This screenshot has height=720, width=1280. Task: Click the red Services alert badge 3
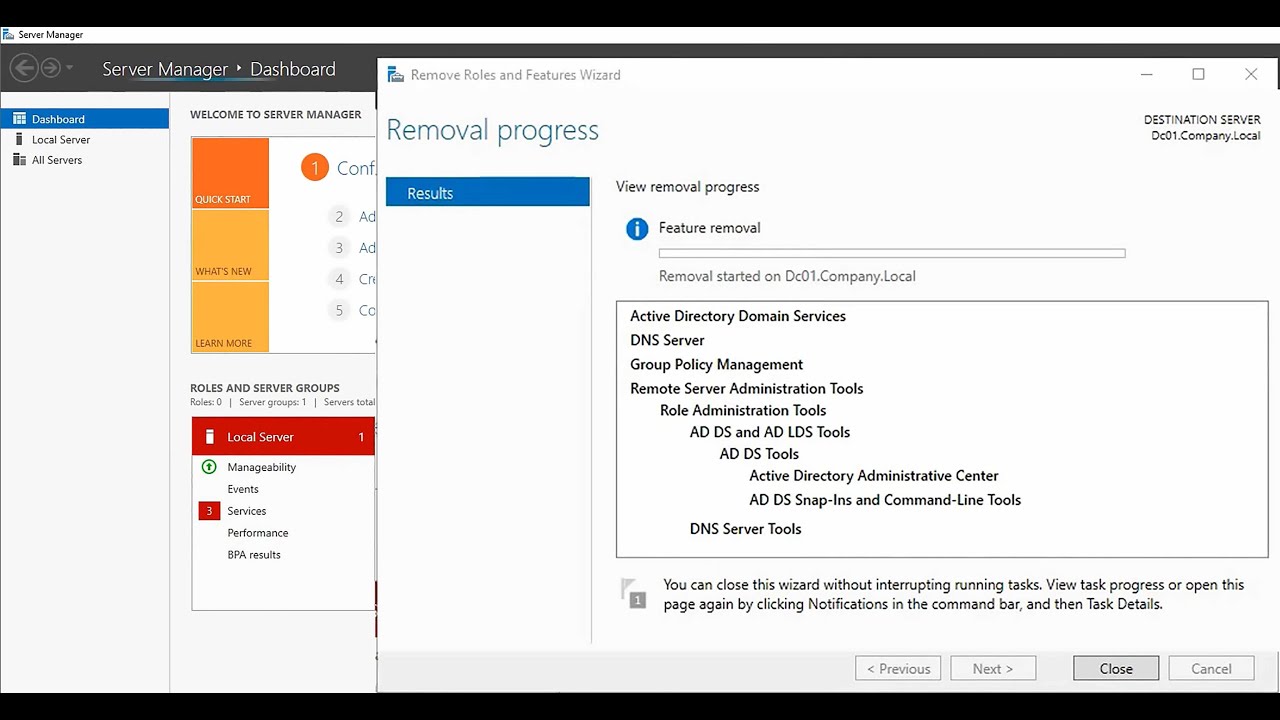(x=209, y=511)
